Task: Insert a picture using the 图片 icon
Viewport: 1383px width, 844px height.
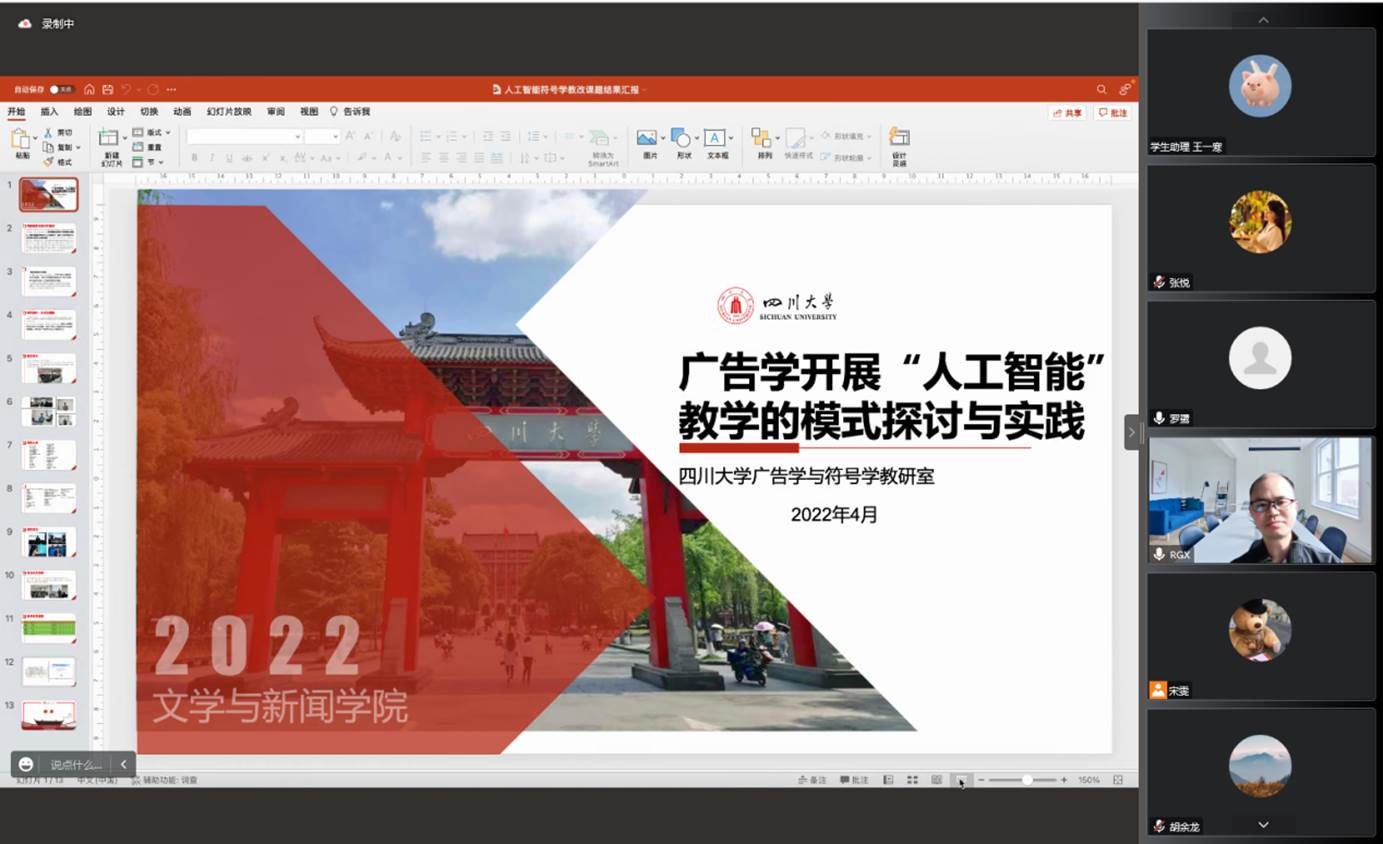Action: (645, 137)
